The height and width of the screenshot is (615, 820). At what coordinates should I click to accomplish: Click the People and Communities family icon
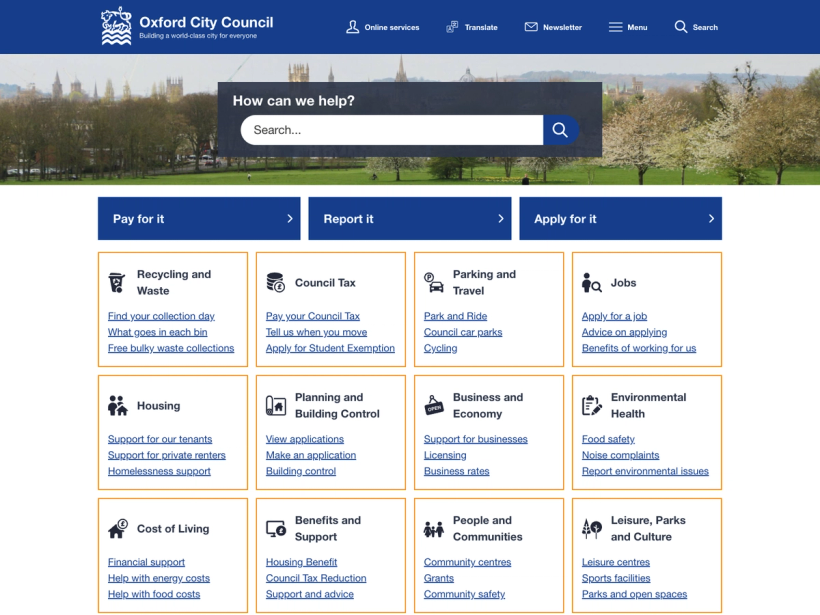point(434,529)
